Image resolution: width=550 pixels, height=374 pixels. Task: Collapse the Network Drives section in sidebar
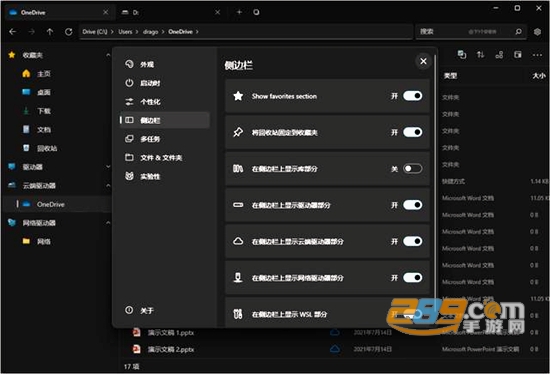point(108,223)
